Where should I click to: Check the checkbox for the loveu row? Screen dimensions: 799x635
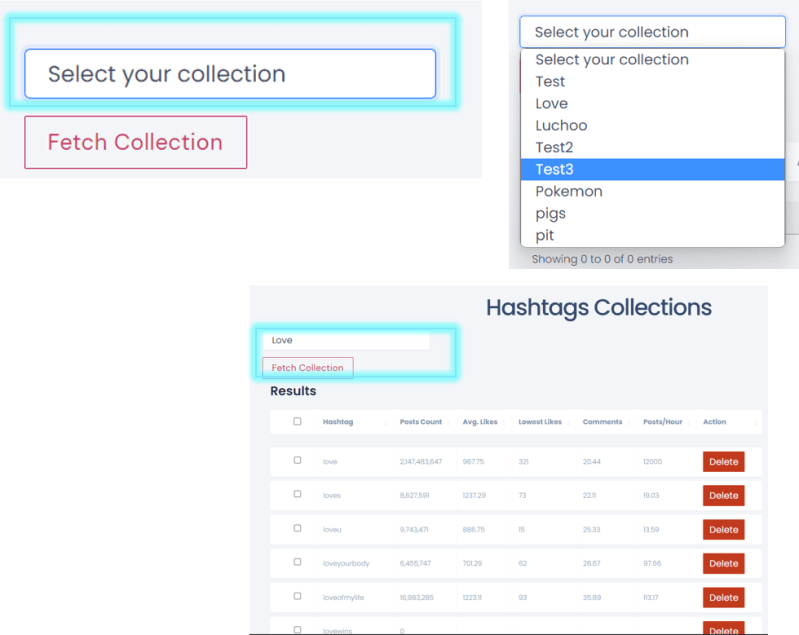[x=297, y=528]
